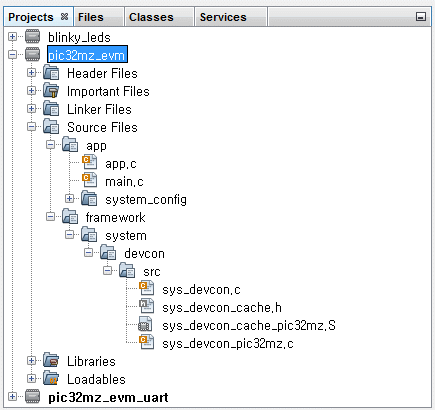Collapse the src folder node

pos(107,270)
